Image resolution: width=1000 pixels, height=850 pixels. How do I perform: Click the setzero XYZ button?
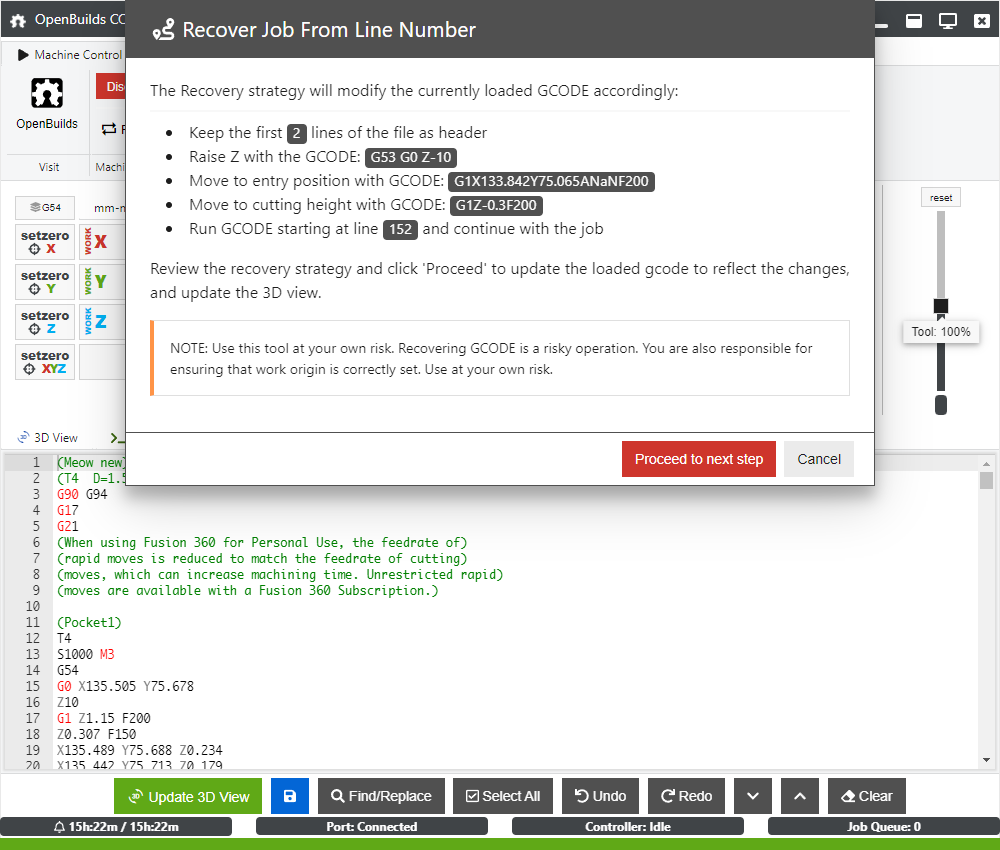[x=45, y=362]
